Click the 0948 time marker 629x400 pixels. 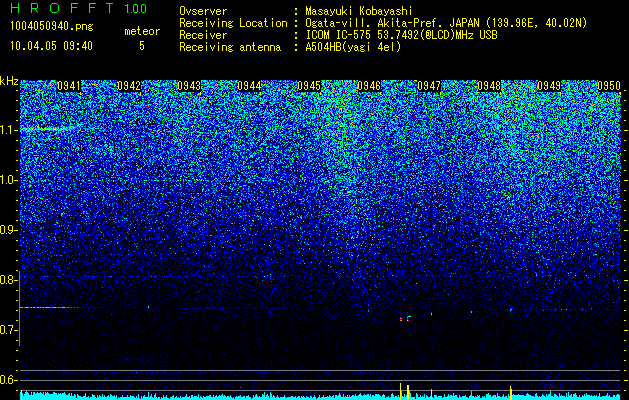pos(489,86)
